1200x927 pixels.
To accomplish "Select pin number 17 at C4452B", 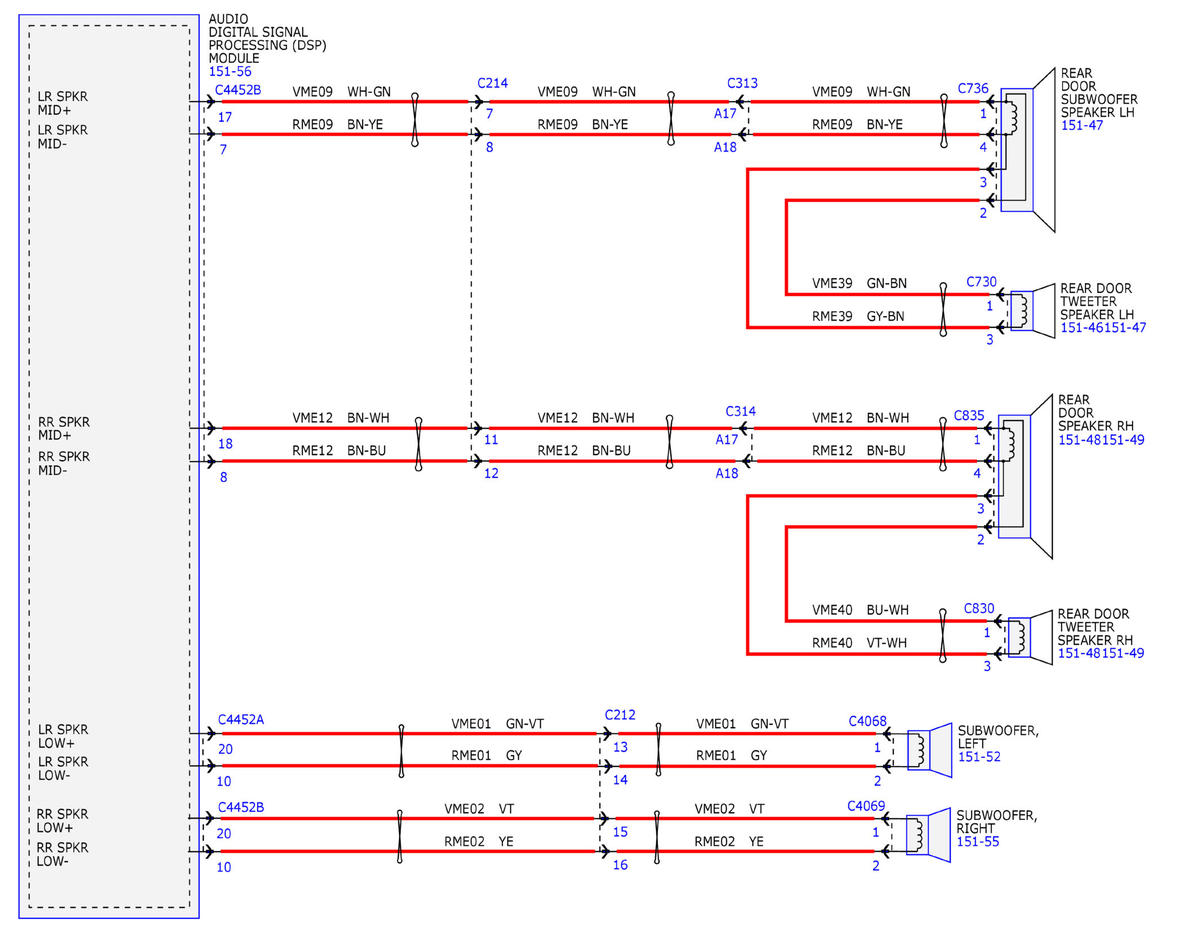I will coord(224,117).
